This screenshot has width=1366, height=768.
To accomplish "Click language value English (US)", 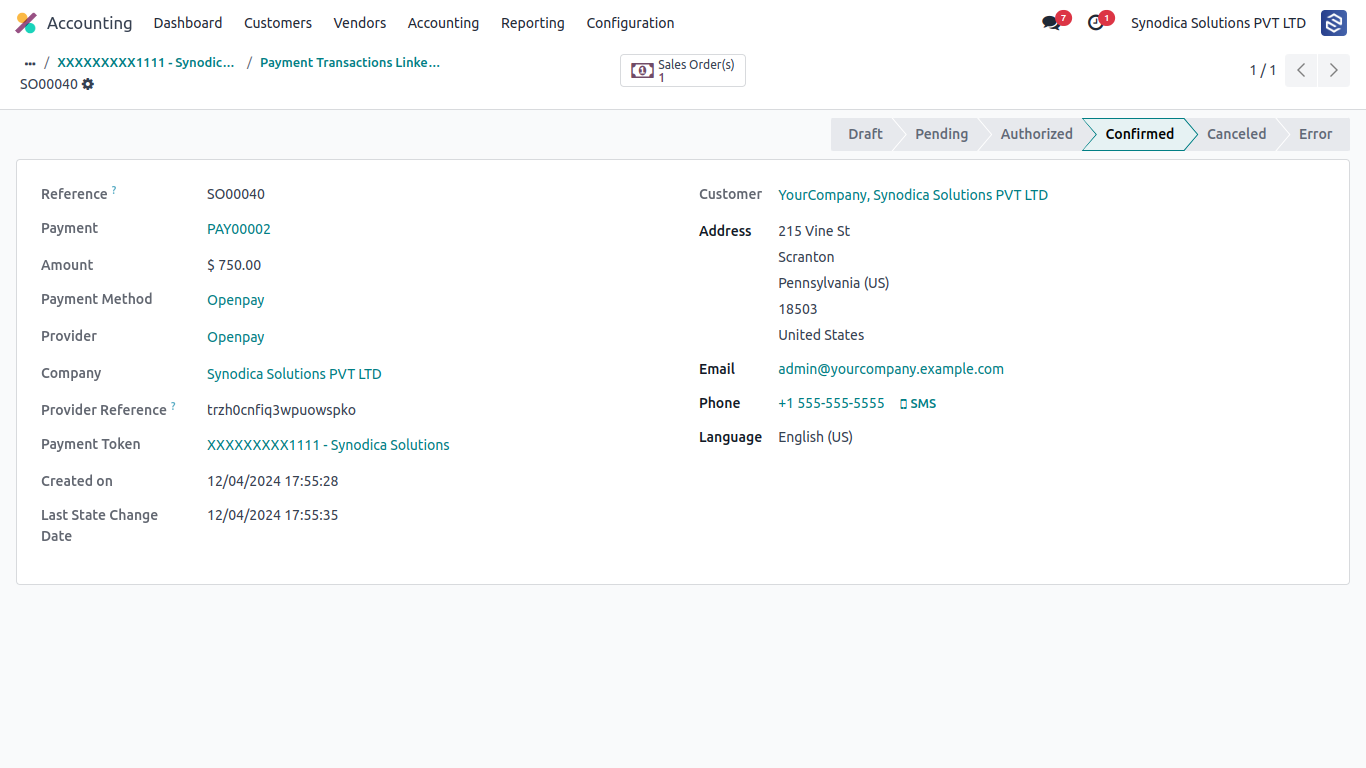I will point(816,437).
